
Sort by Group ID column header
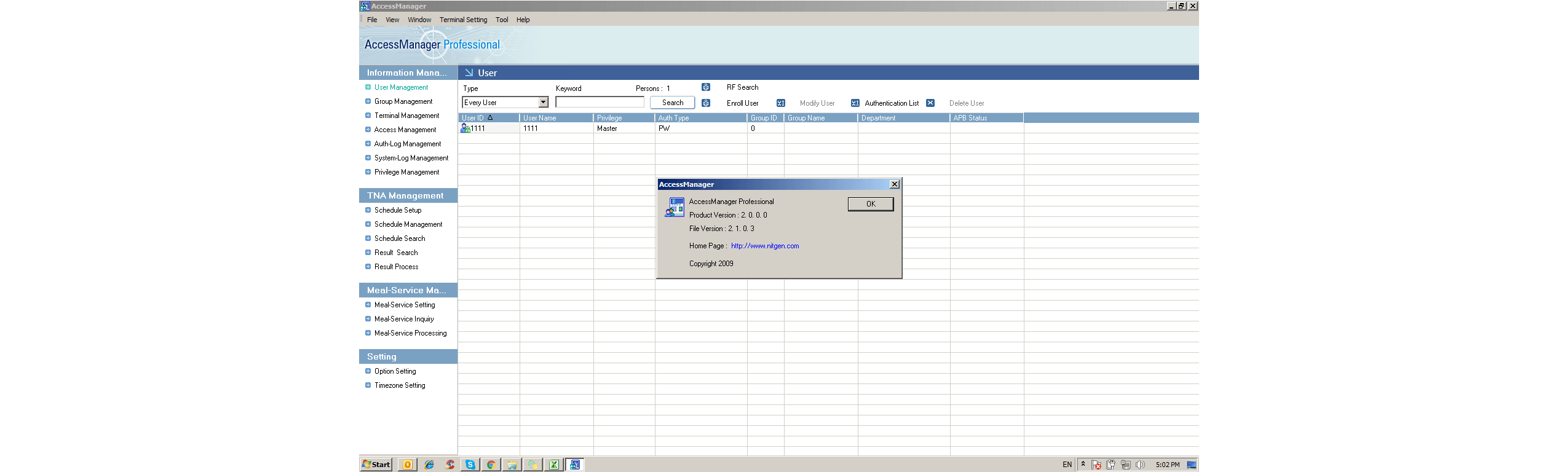[766, 118]
